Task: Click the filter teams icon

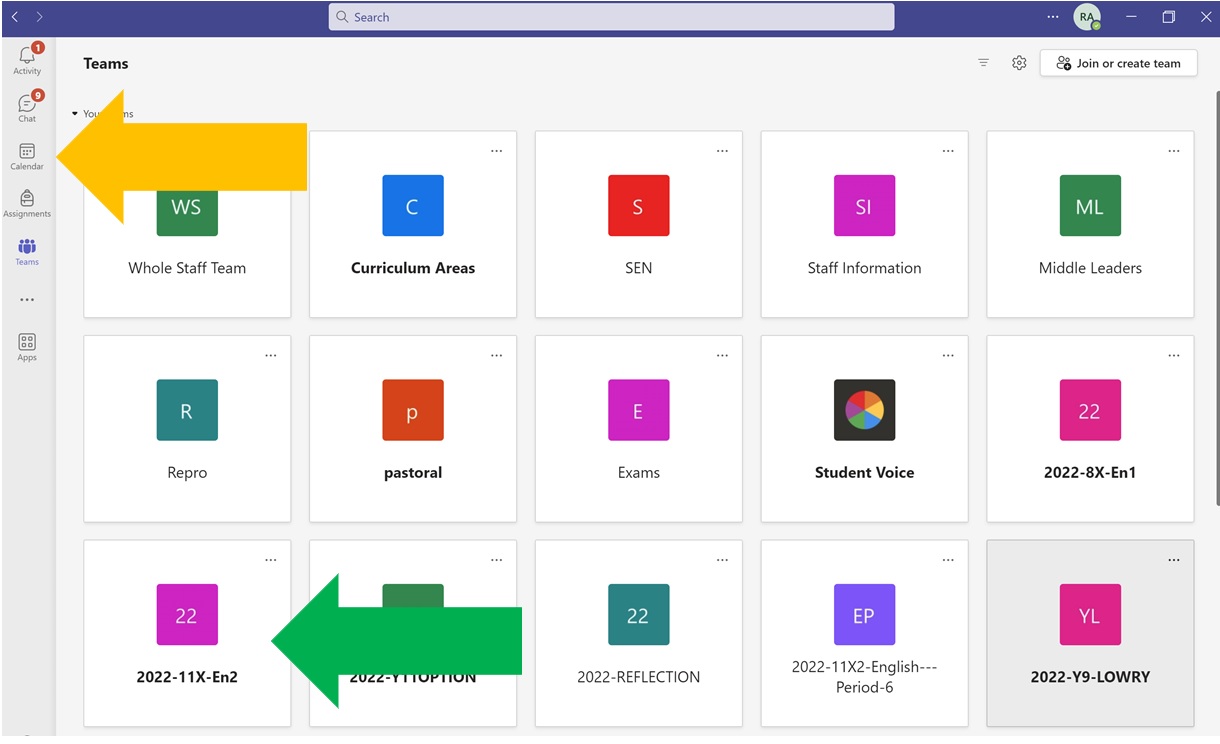Action: pyautogui.click(x=983, y=63)
